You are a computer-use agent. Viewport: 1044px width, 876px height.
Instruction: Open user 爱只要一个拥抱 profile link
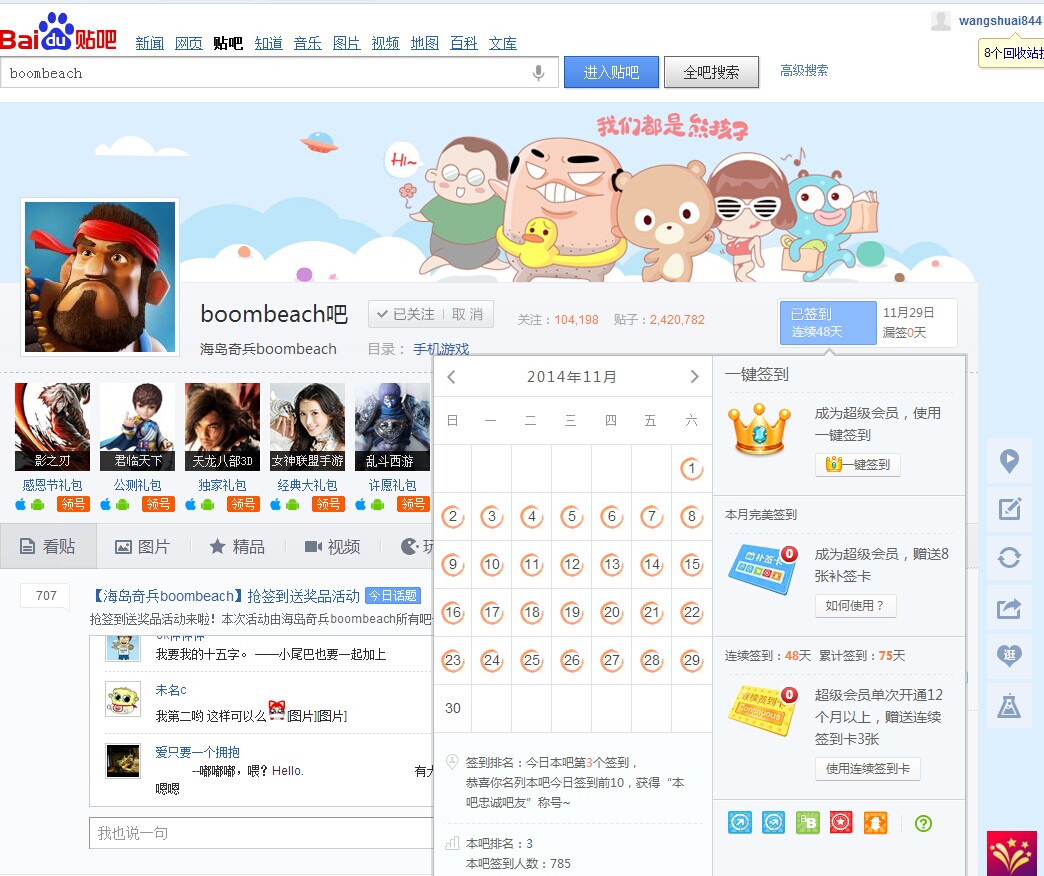point(197,752)
